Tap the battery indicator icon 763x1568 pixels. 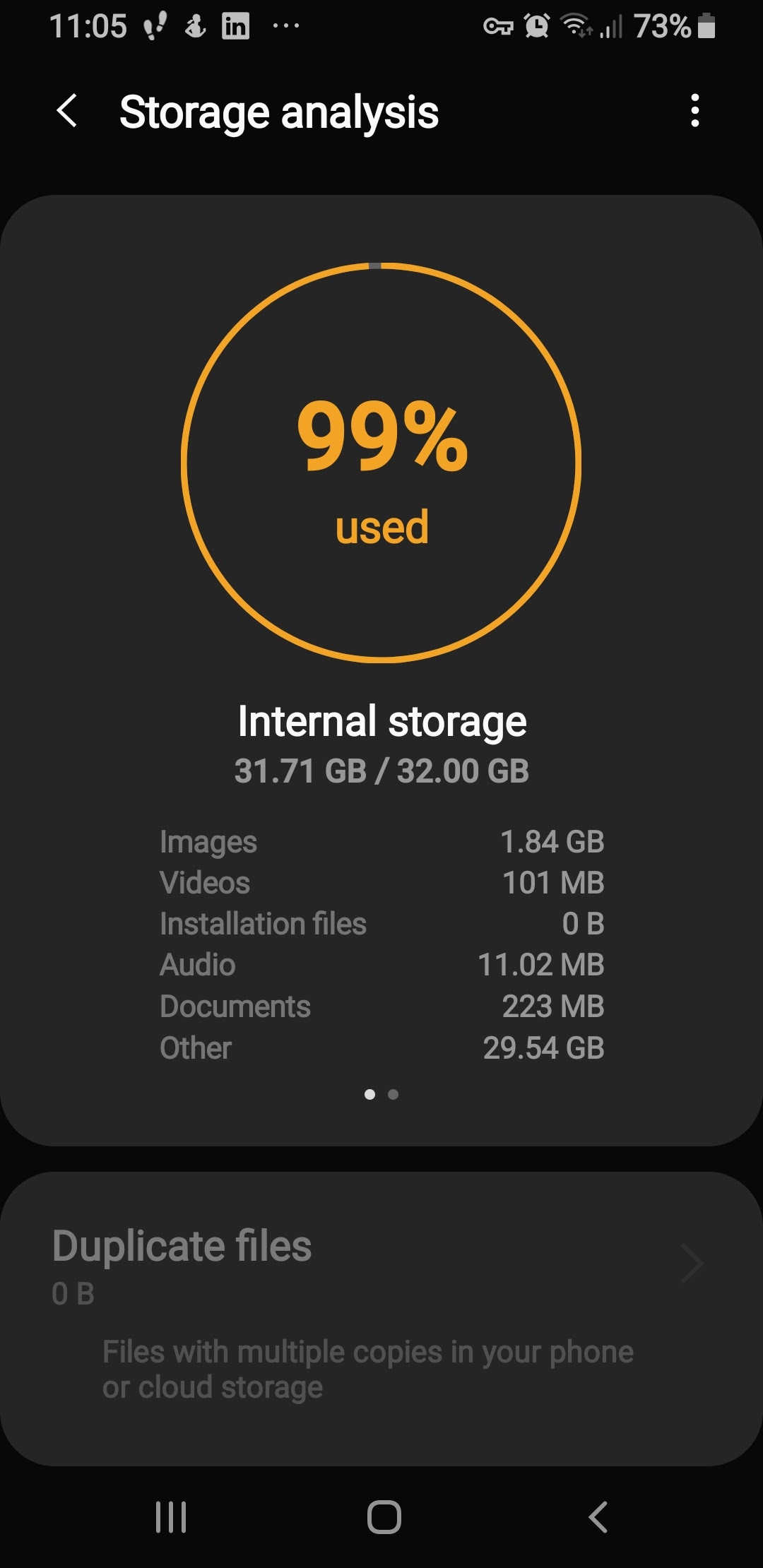click(x=706, y=27)
